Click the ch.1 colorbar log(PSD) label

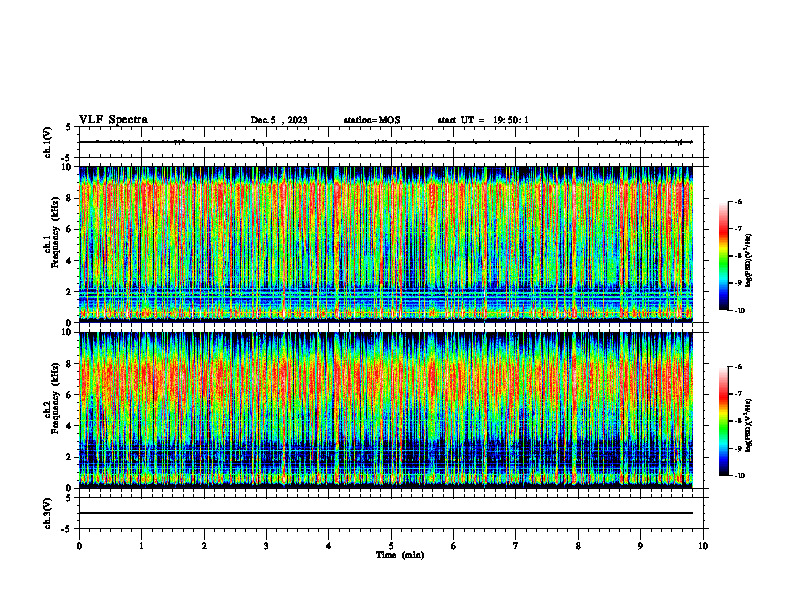click(x=749, y=261)
